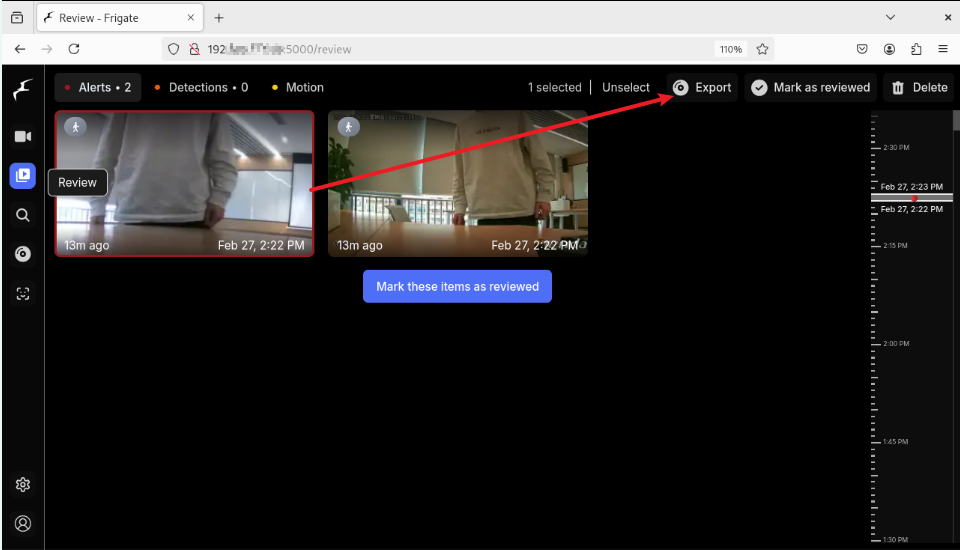Click the Frigate logo at top left

22,90
